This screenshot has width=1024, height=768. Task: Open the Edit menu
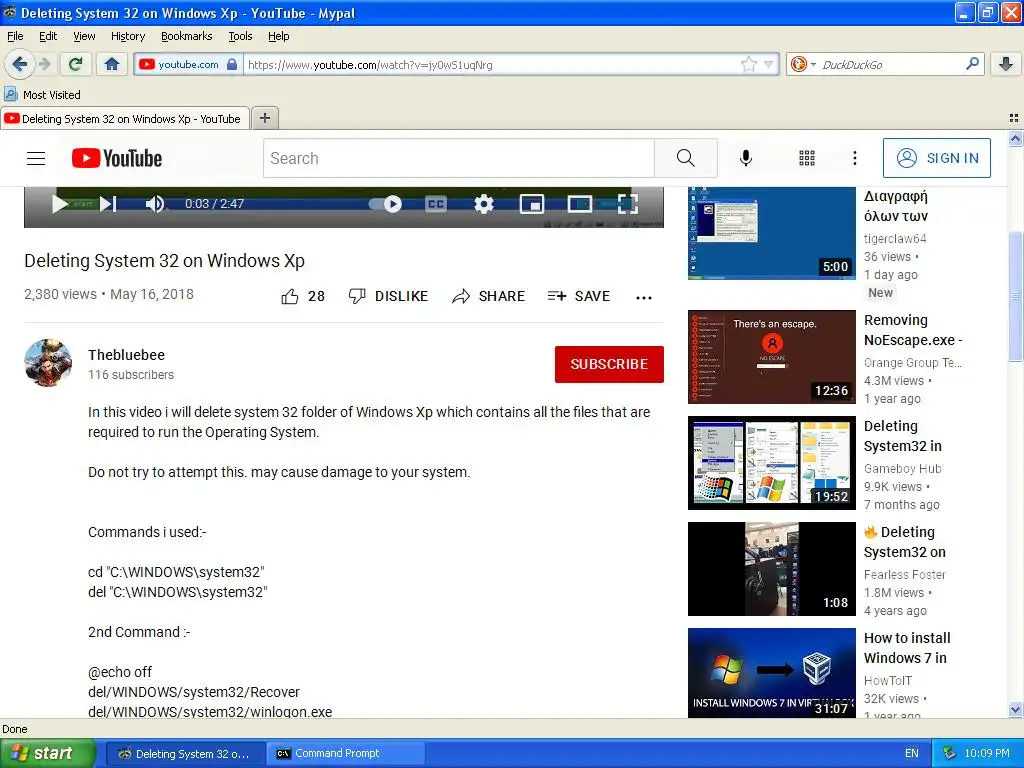click(x=48, y=36)
